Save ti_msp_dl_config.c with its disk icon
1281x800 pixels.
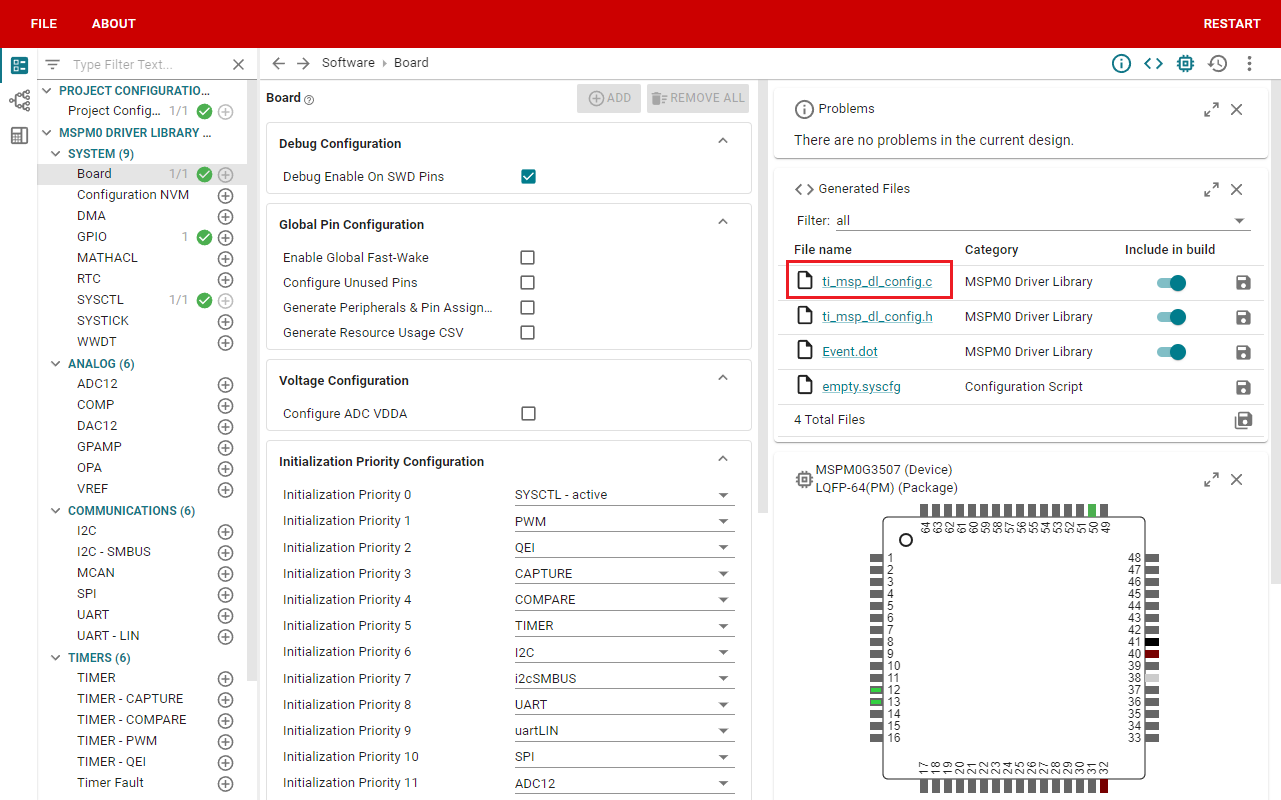pos(1243,282)
